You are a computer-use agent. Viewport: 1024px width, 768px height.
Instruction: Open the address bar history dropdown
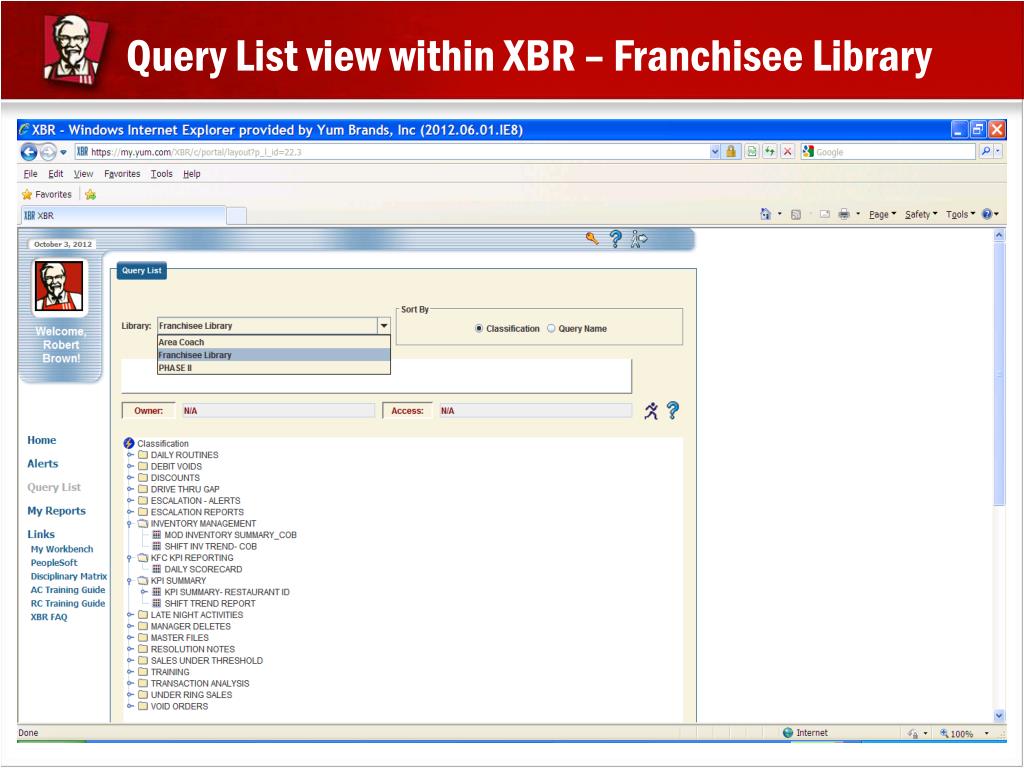pos(715,152)
